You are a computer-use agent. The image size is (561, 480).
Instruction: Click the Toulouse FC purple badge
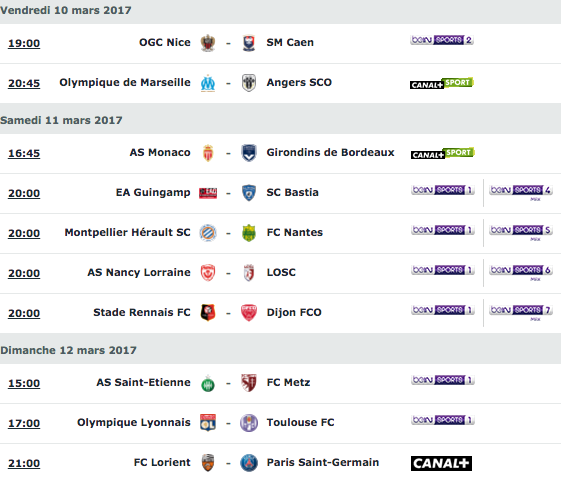(249, 423)
